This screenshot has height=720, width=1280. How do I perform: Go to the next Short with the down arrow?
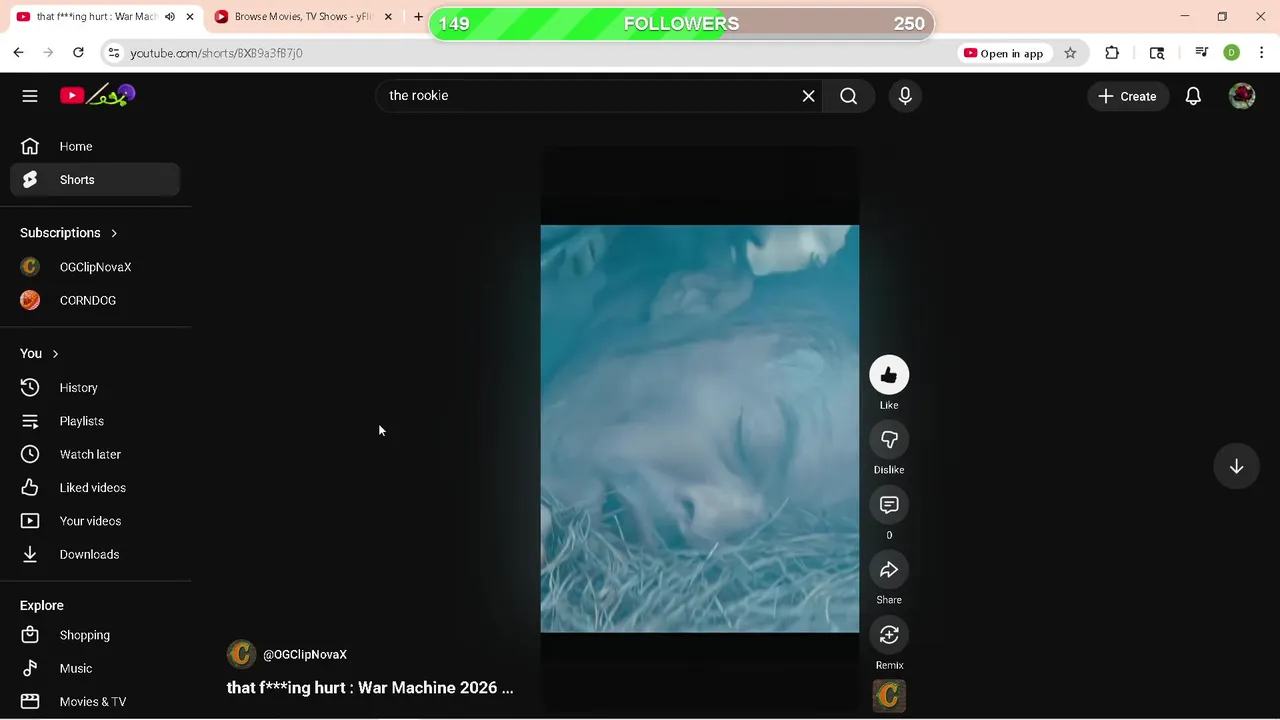coord(1236,467)
